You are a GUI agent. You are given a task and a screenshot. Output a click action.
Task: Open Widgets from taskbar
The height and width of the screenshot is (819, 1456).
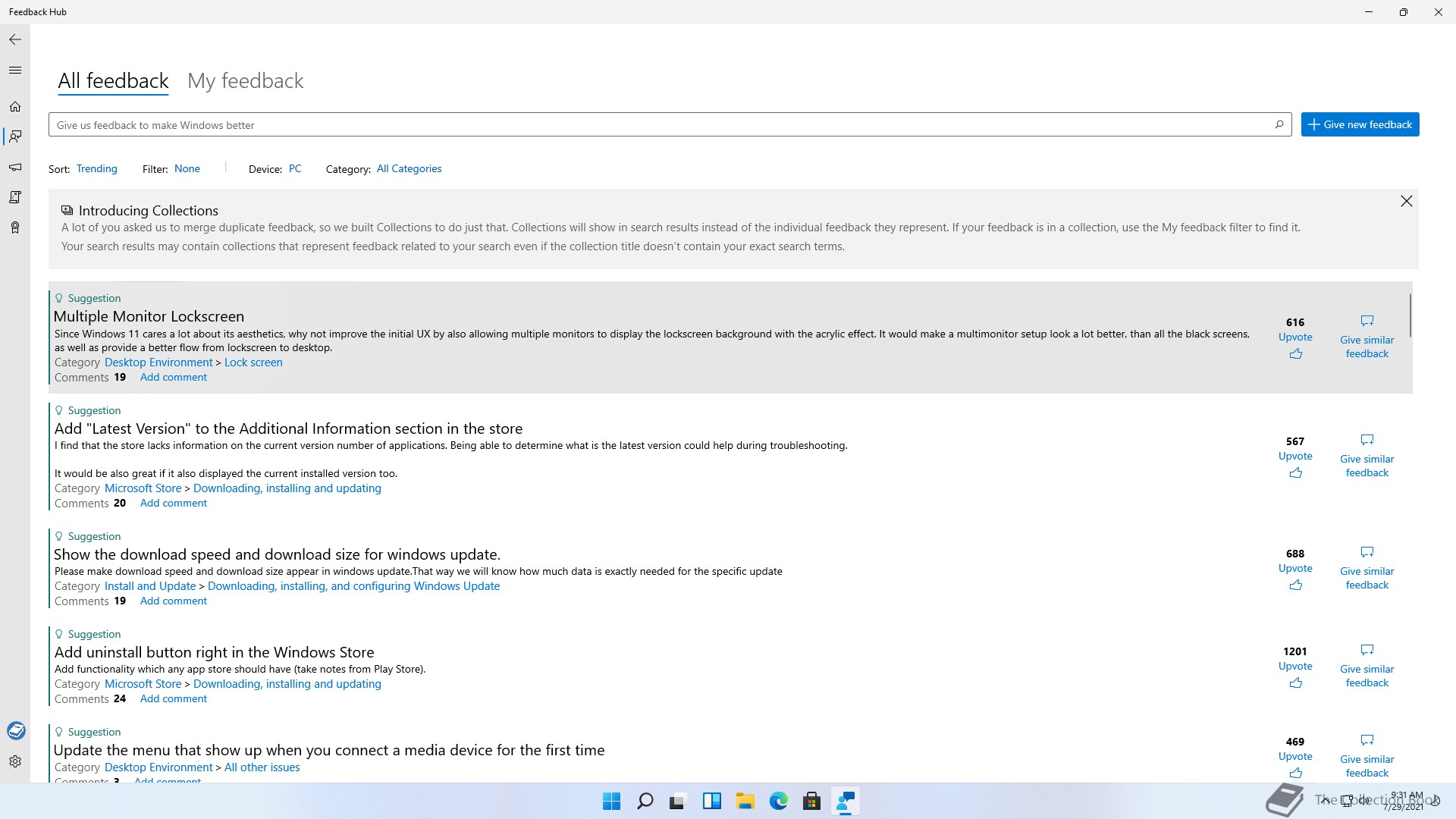[712, 801]
